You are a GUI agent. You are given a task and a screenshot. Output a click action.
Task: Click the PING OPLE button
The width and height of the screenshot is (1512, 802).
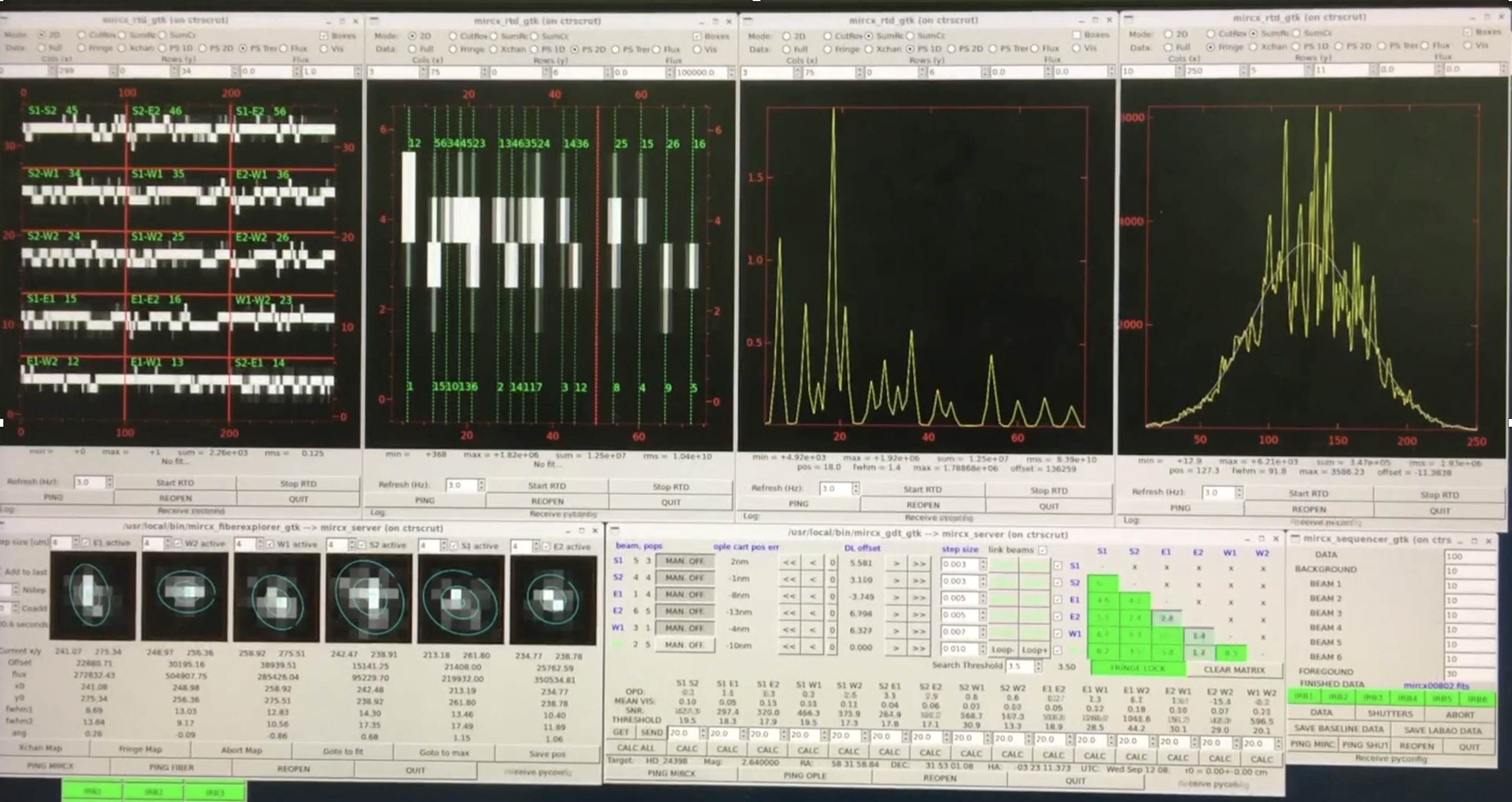click(805, 775)
